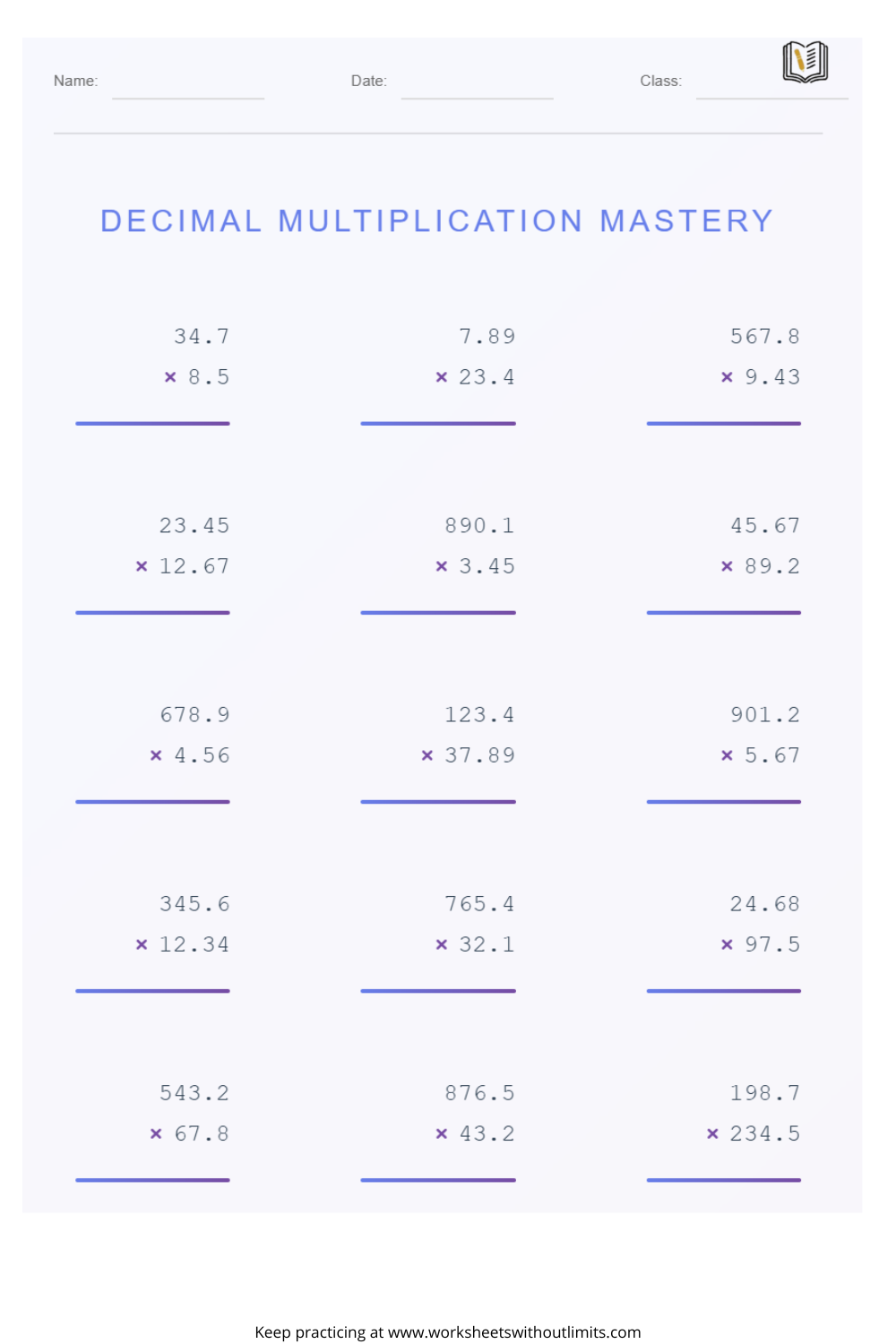The width and height of the screenshot is (896, 1344).
Task: Click the answer line under 765.4 × 32.1
Action: point(438,990)
